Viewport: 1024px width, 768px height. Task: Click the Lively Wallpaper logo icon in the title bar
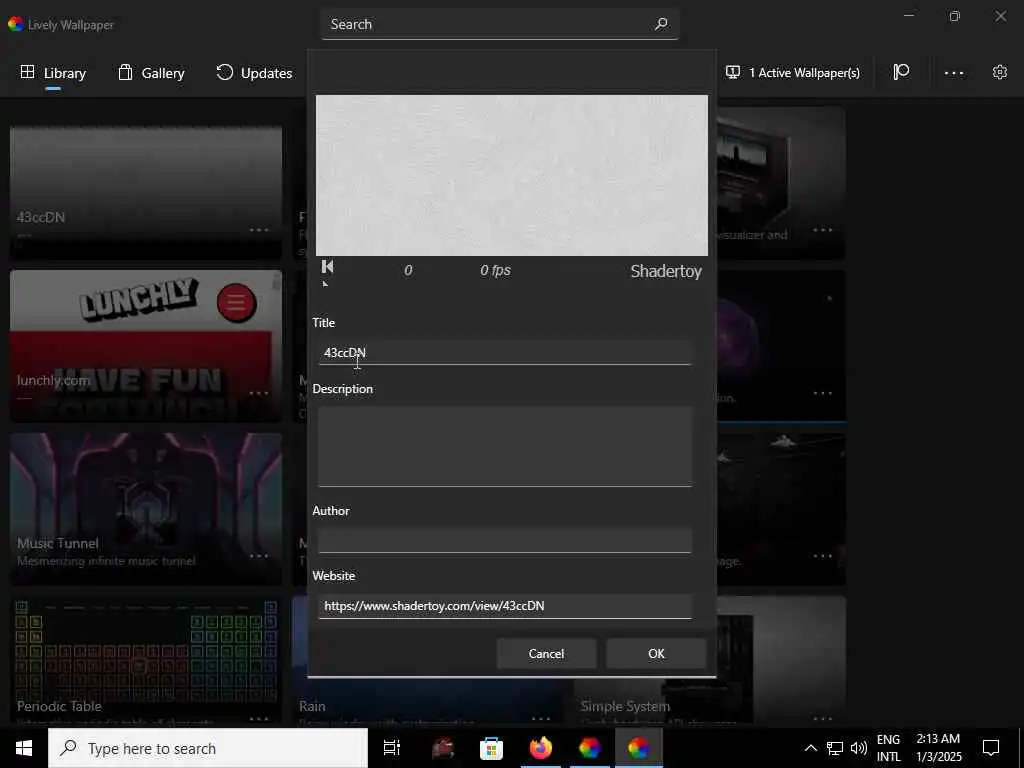coord(16,24)
